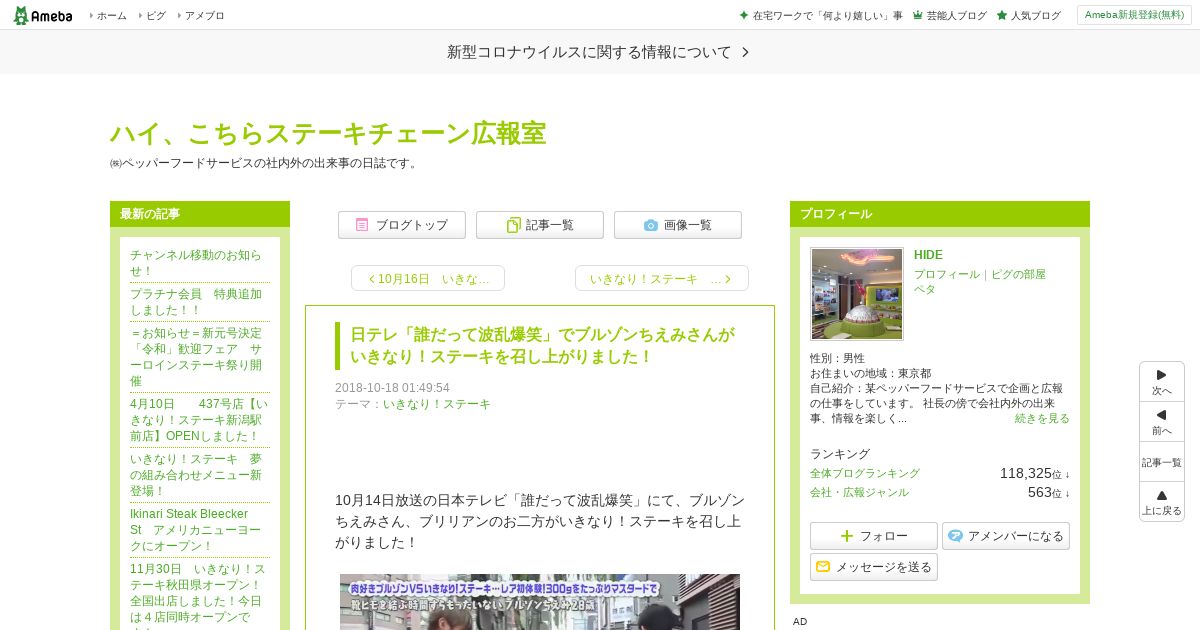The height and width of the screenshot is (630, 1200).
Task: Click green crown icon beside 芸能人ブログ
Action: pos(917,16)
